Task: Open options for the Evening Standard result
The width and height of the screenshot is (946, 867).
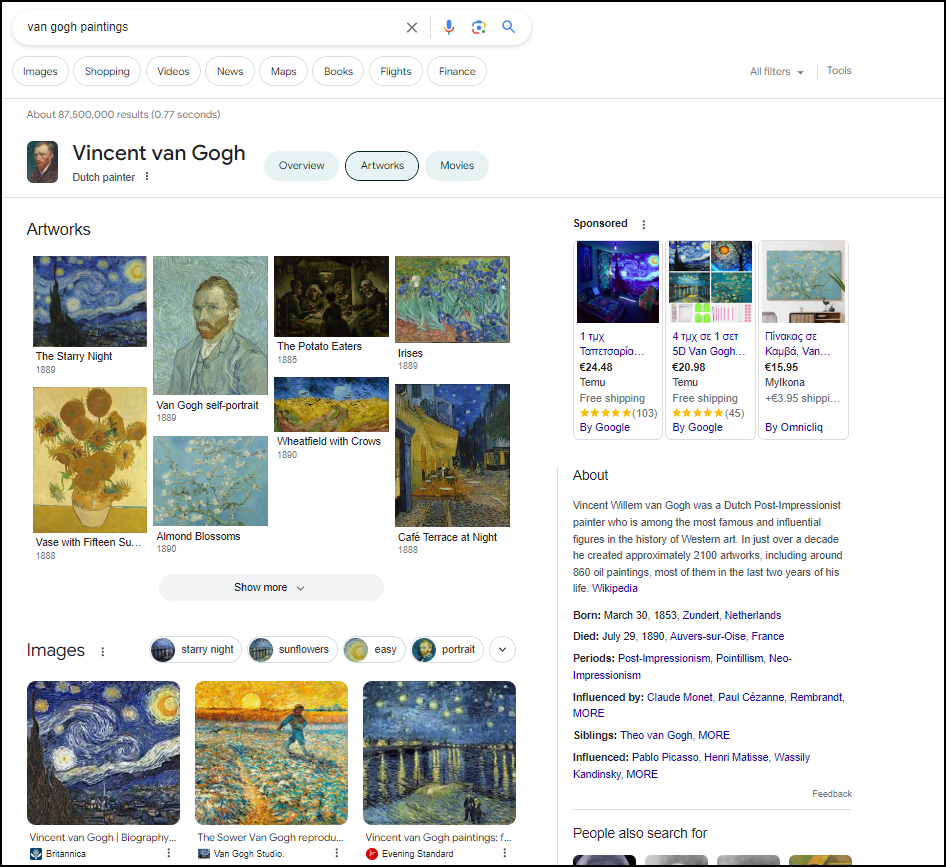Action: point(504,853)
